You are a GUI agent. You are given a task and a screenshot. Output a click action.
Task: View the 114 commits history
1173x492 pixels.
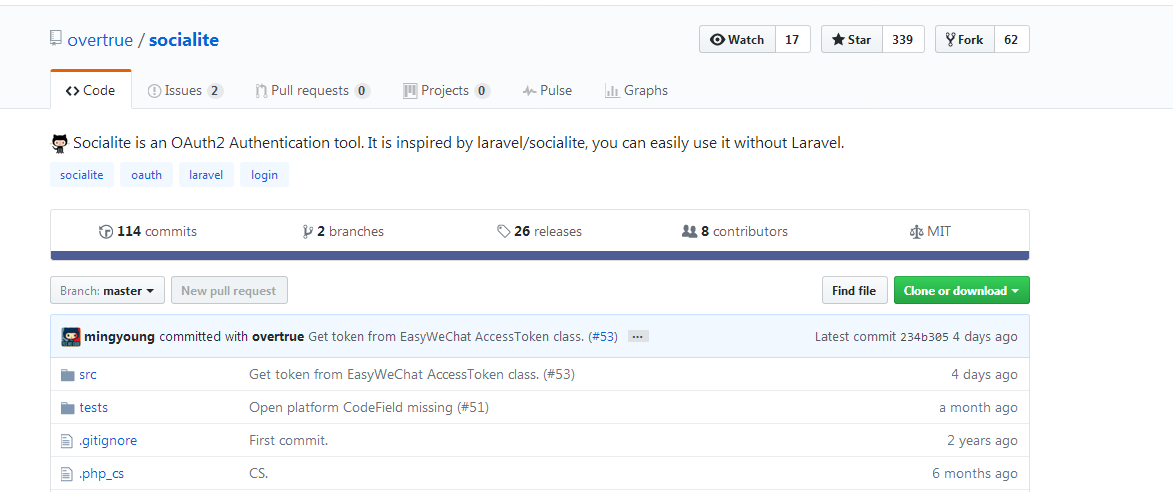point(148,232)
